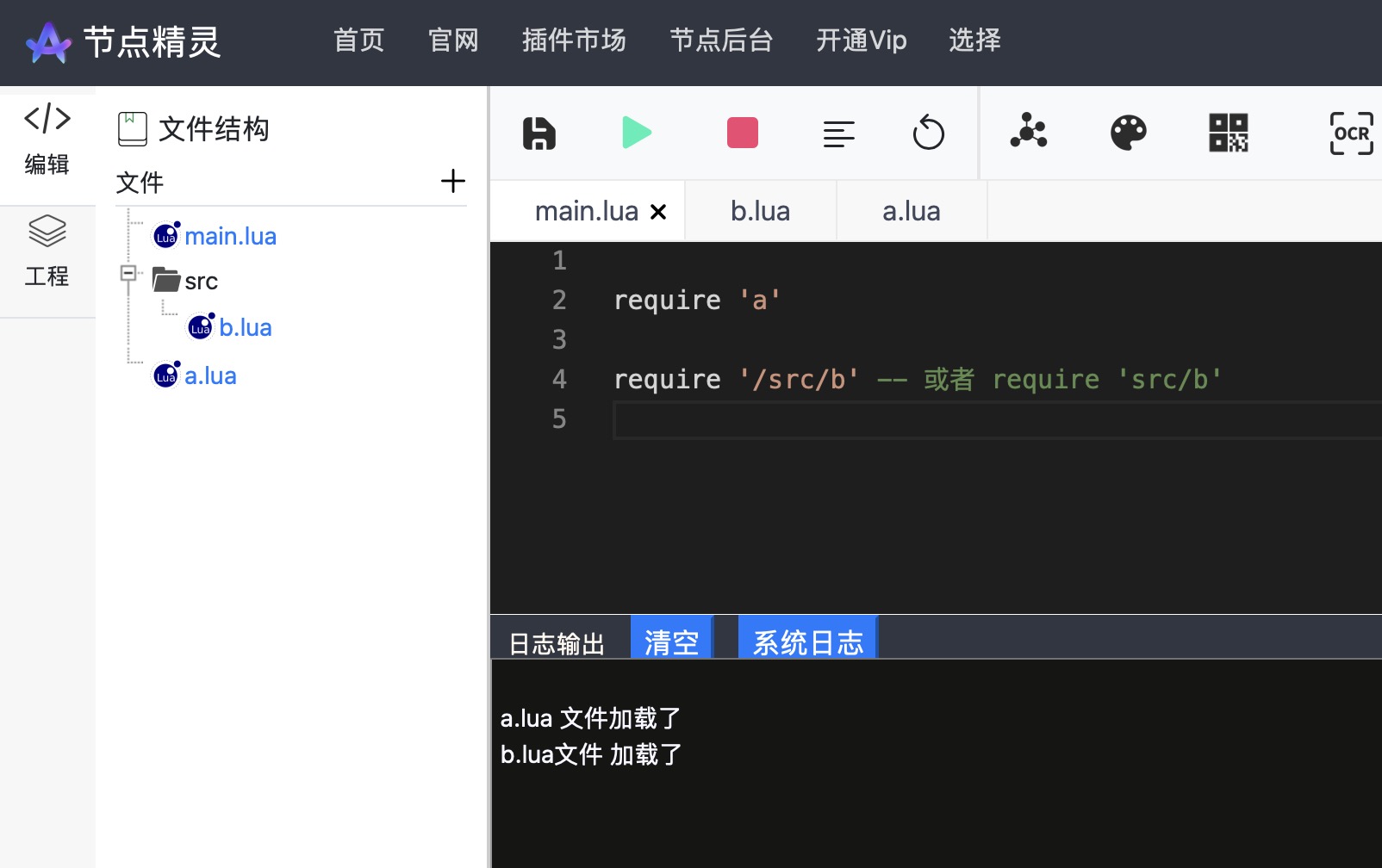Click the reset/refresh icon in the toolbar
The width and height of the screenshot is (1382, 868).
pos(930,133)
